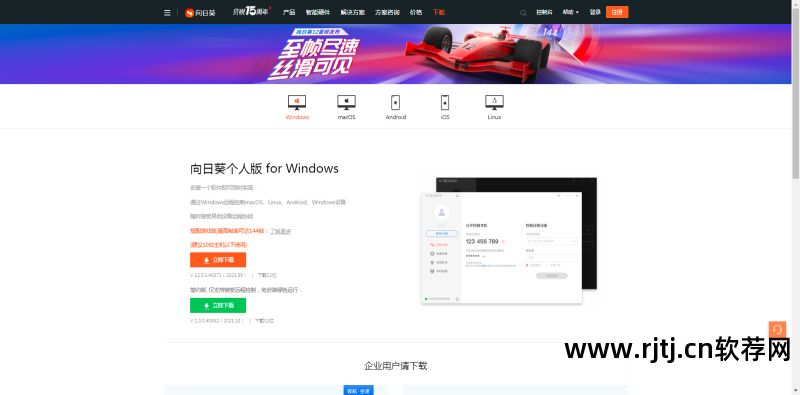Expand the 帮助 dropdown

(570, 12)
